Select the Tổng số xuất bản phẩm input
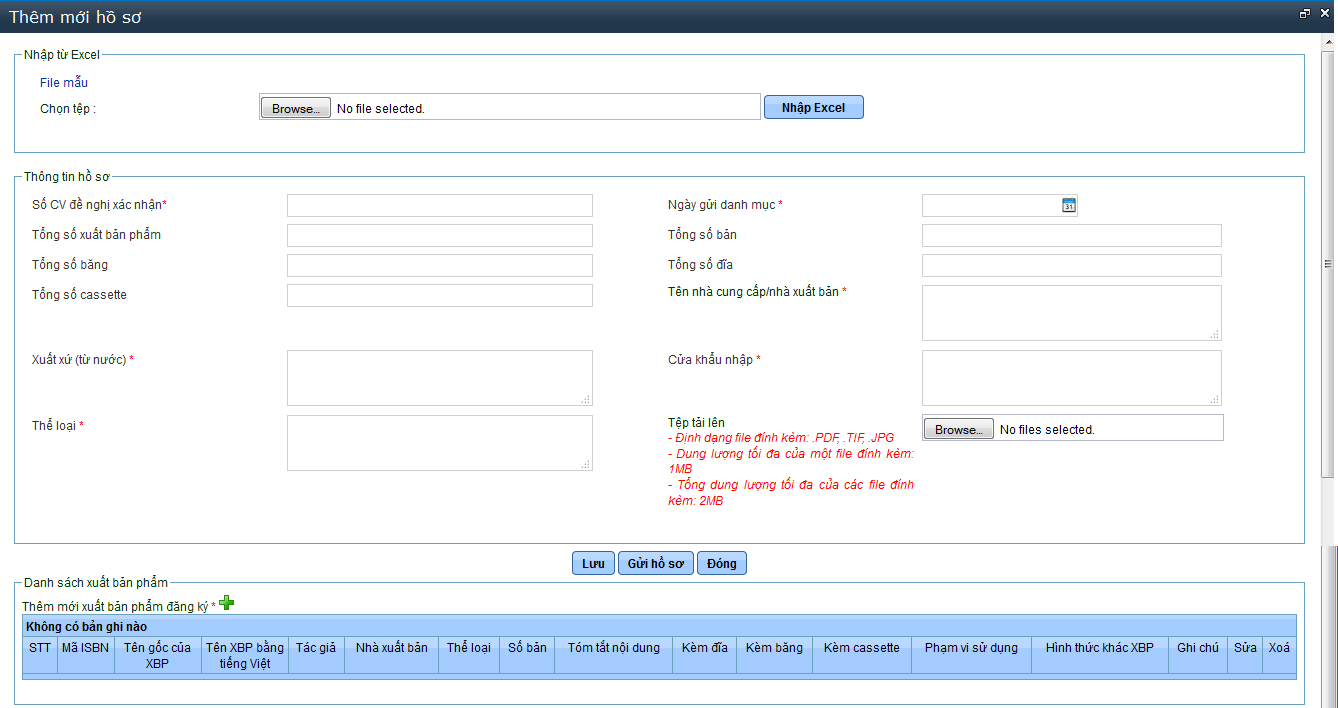The image size is (1338, 708). 439,236
